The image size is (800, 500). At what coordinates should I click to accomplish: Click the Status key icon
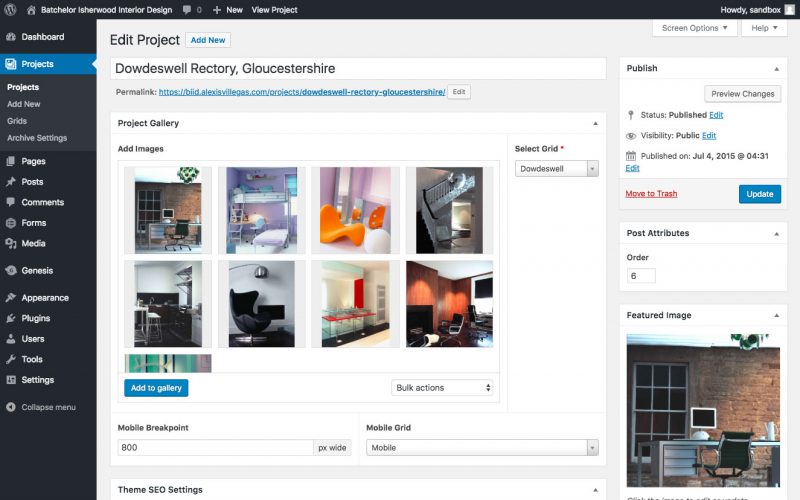pyautogui.click(x=631, y=115)
